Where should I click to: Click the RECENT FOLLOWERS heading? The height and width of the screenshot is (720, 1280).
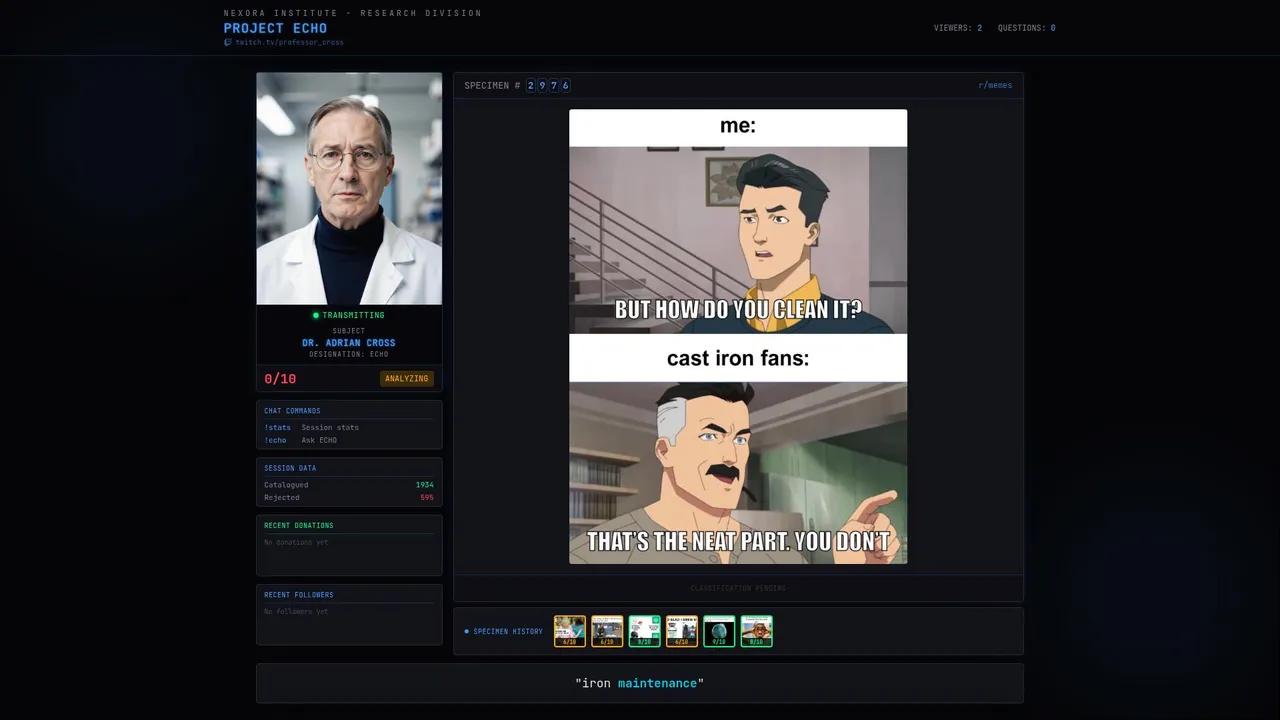pos(299,595)
